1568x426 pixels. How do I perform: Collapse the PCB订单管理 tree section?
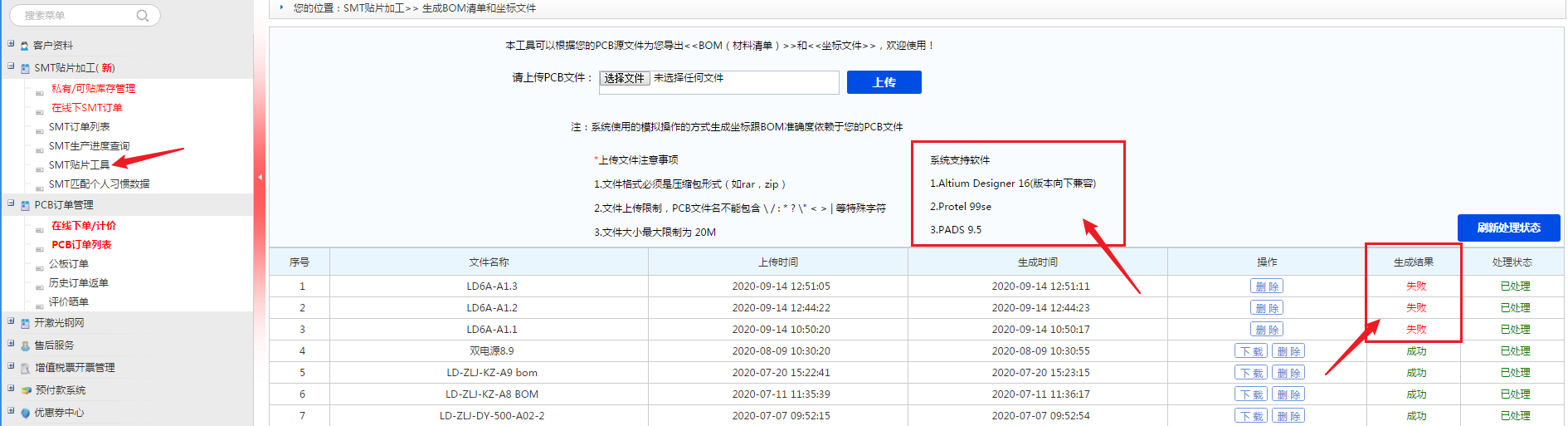(11, 203)
